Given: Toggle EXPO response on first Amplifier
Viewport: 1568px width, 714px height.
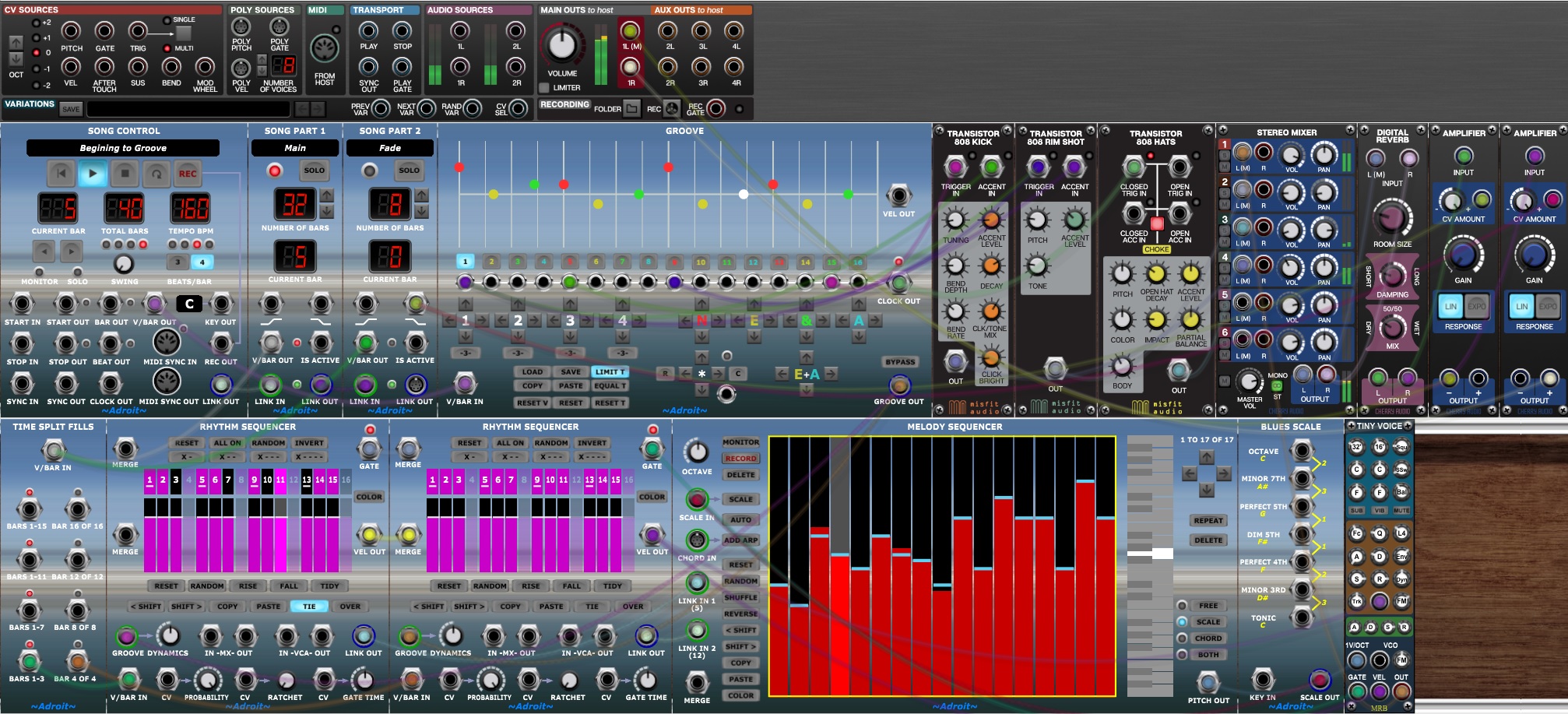Looking at the screenshot, I should (x=1477, y=307).
